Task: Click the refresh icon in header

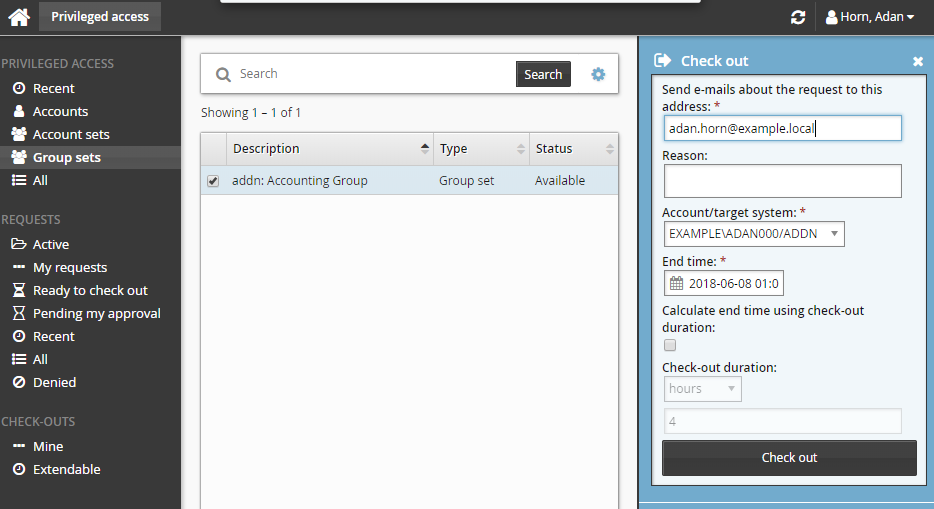Action: point(797,17)
